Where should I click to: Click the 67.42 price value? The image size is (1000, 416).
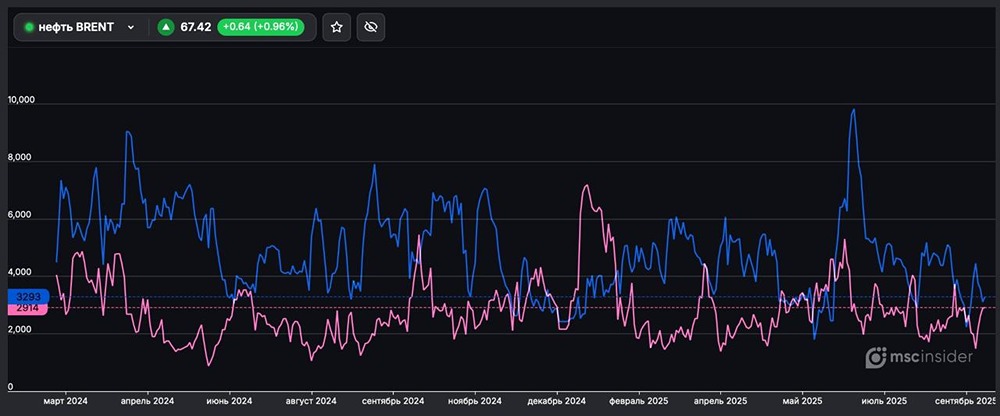pos(196,27)
